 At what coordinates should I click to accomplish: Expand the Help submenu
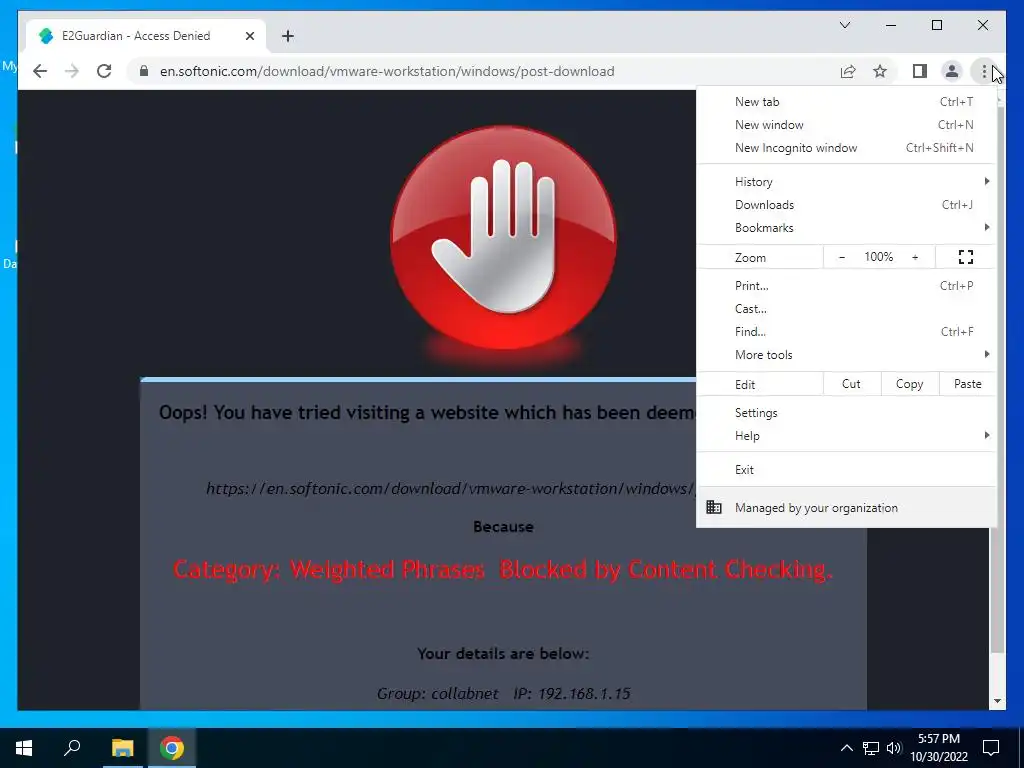pos(846,436)
